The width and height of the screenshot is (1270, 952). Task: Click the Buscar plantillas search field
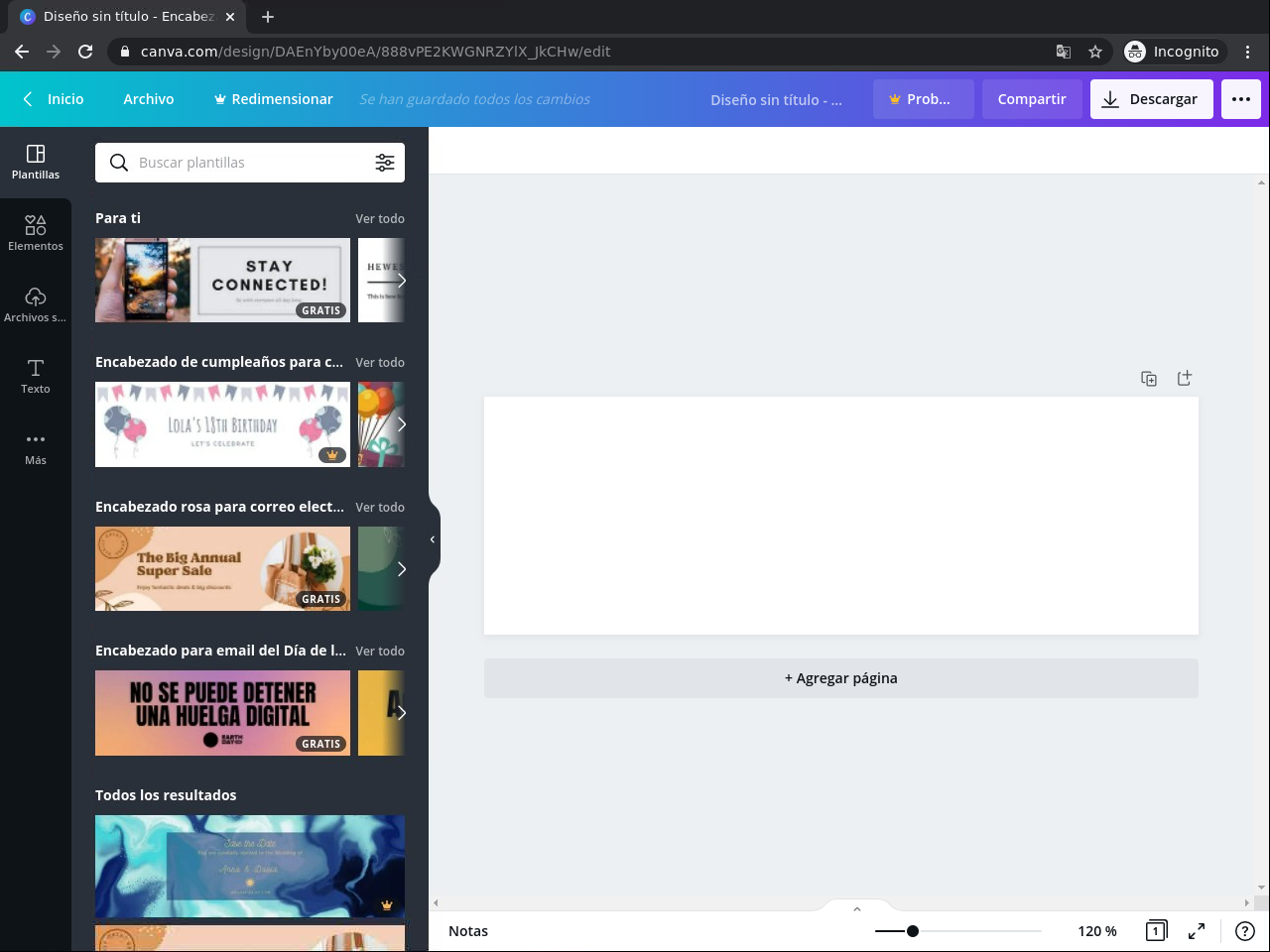tap(250, 163)
